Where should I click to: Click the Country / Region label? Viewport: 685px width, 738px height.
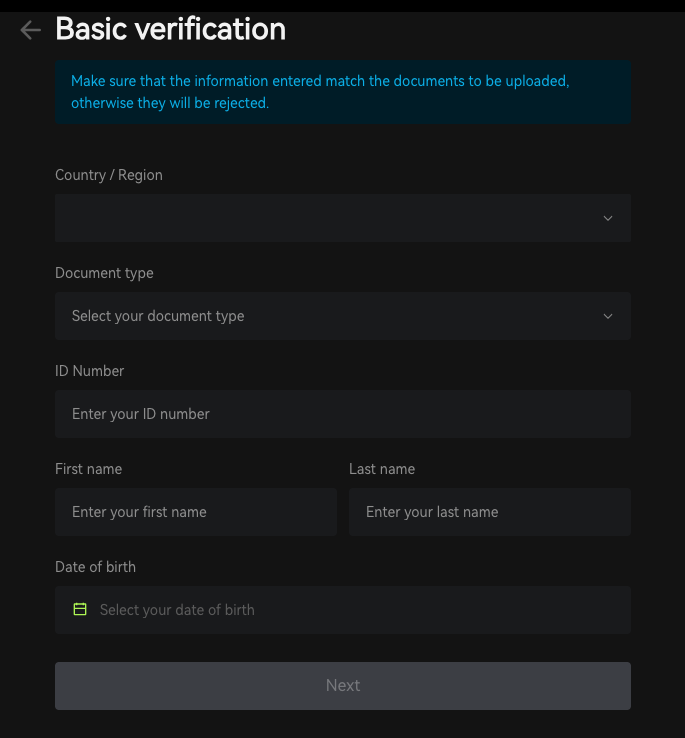tap(109, 175)
